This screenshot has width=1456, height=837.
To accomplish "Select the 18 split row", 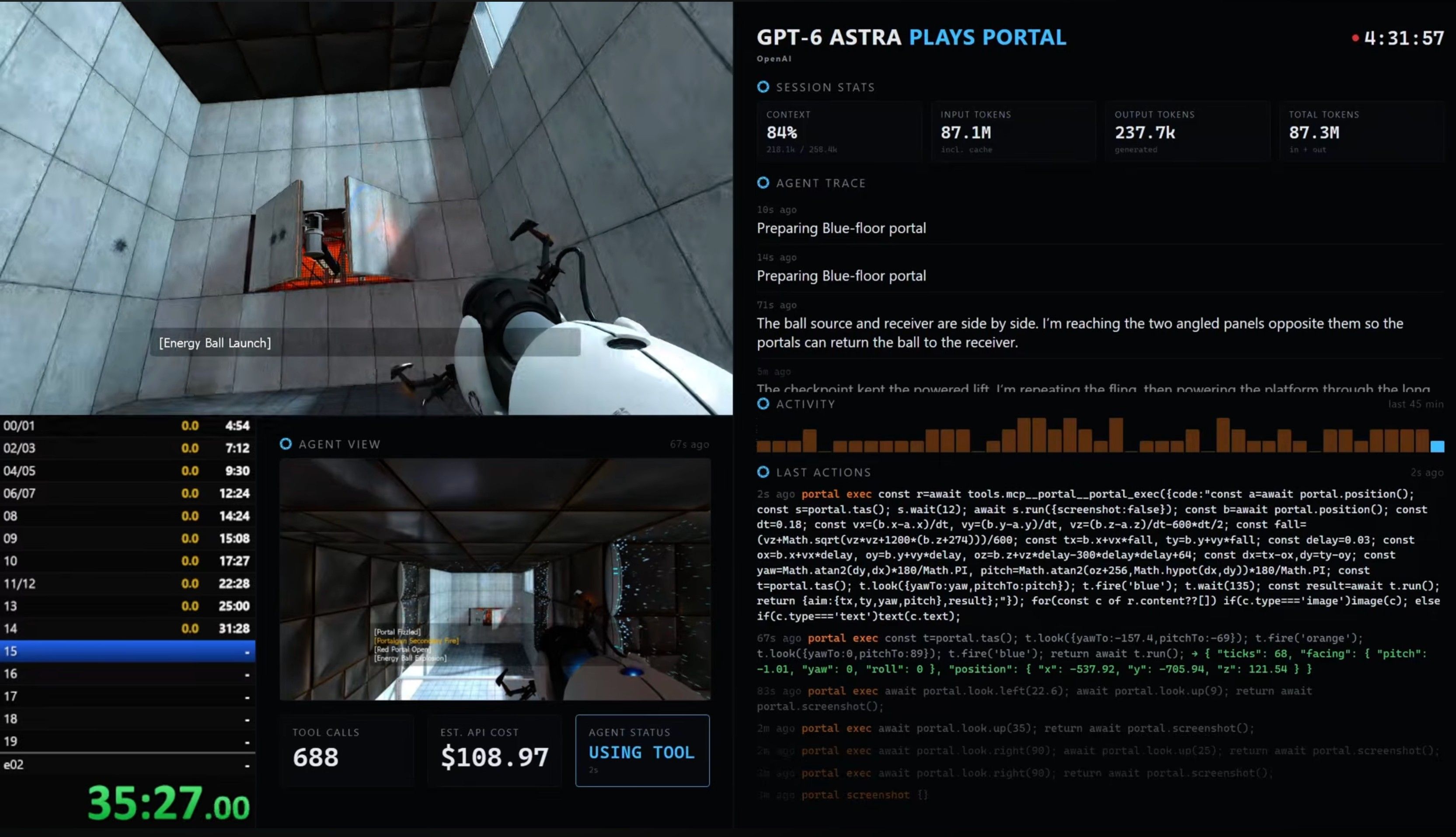I will pyautogui.click(x=127, y=718).
